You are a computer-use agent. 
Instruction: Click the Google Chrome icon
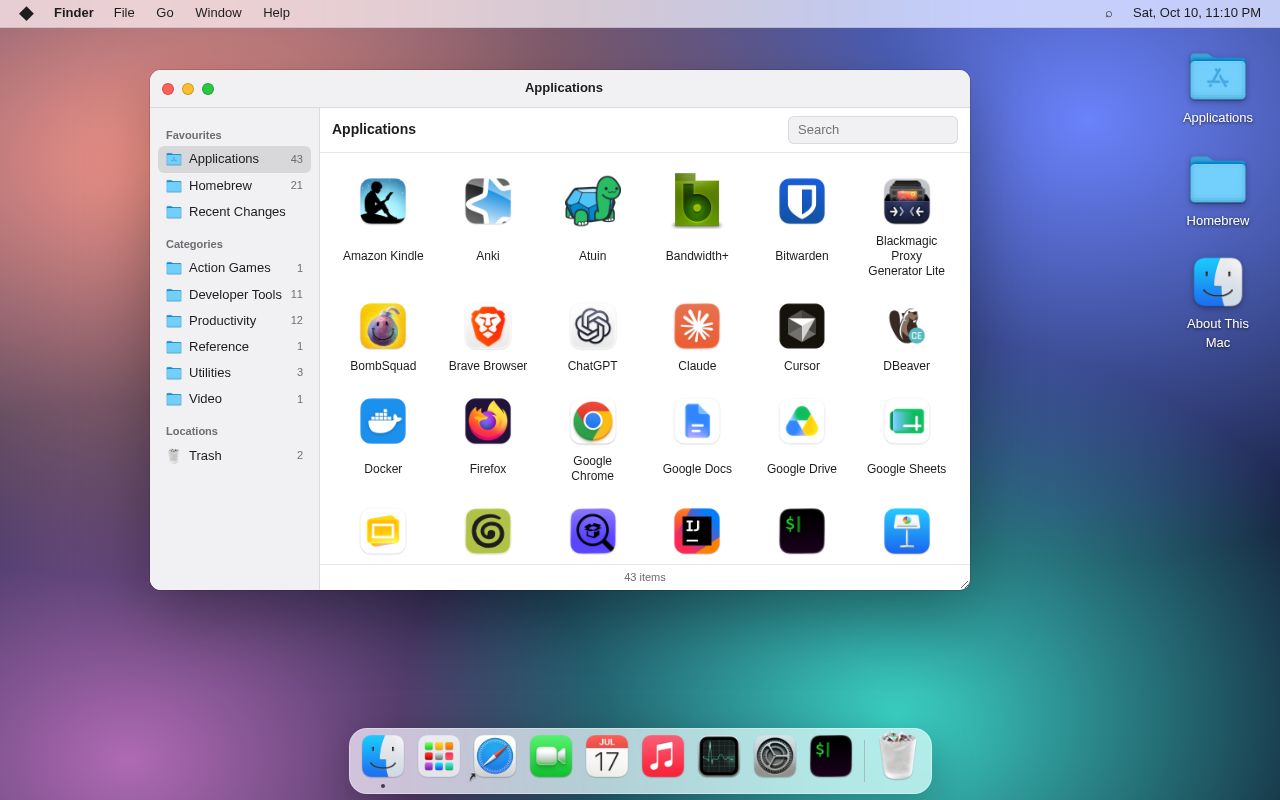tap(593, 421)
